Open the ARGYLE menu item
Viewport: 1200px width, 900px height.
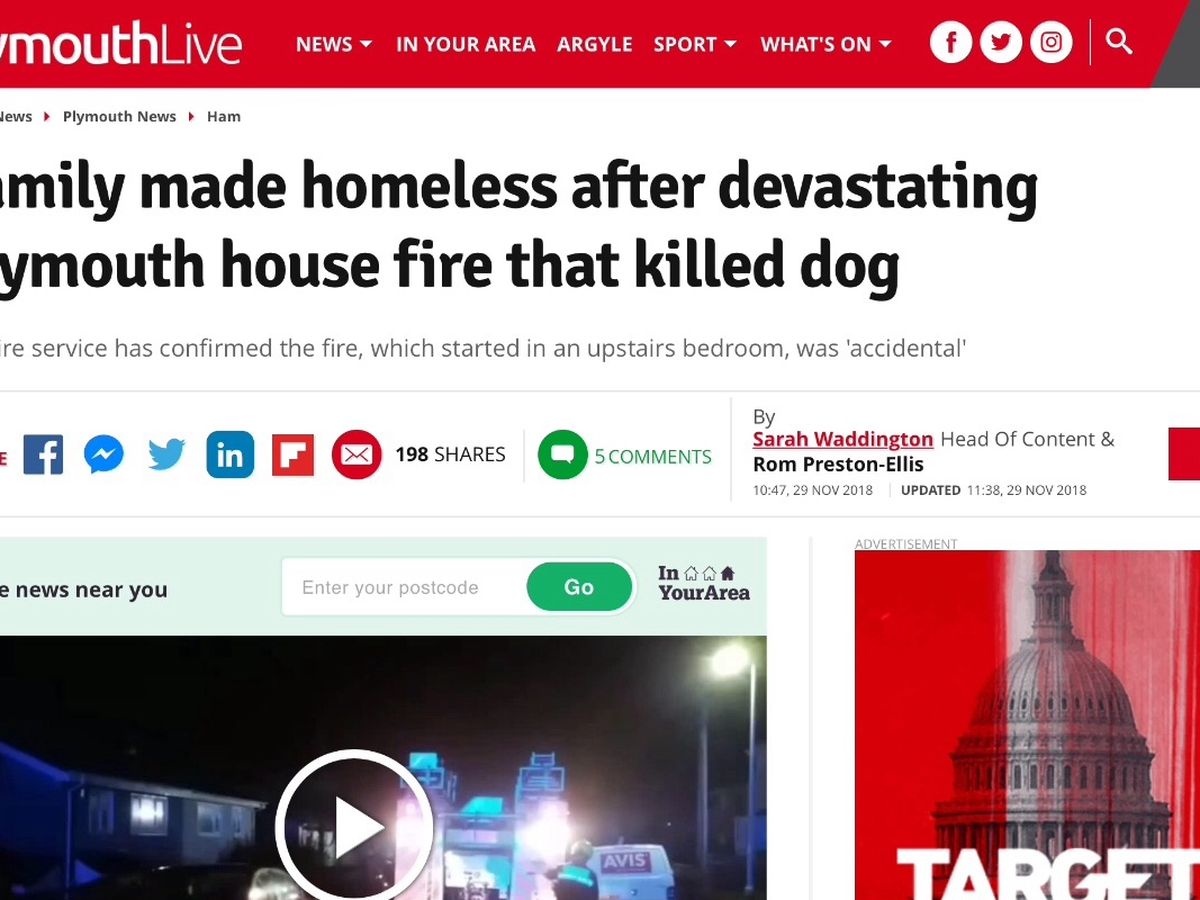pyautogui.click(x=595, y=44)
